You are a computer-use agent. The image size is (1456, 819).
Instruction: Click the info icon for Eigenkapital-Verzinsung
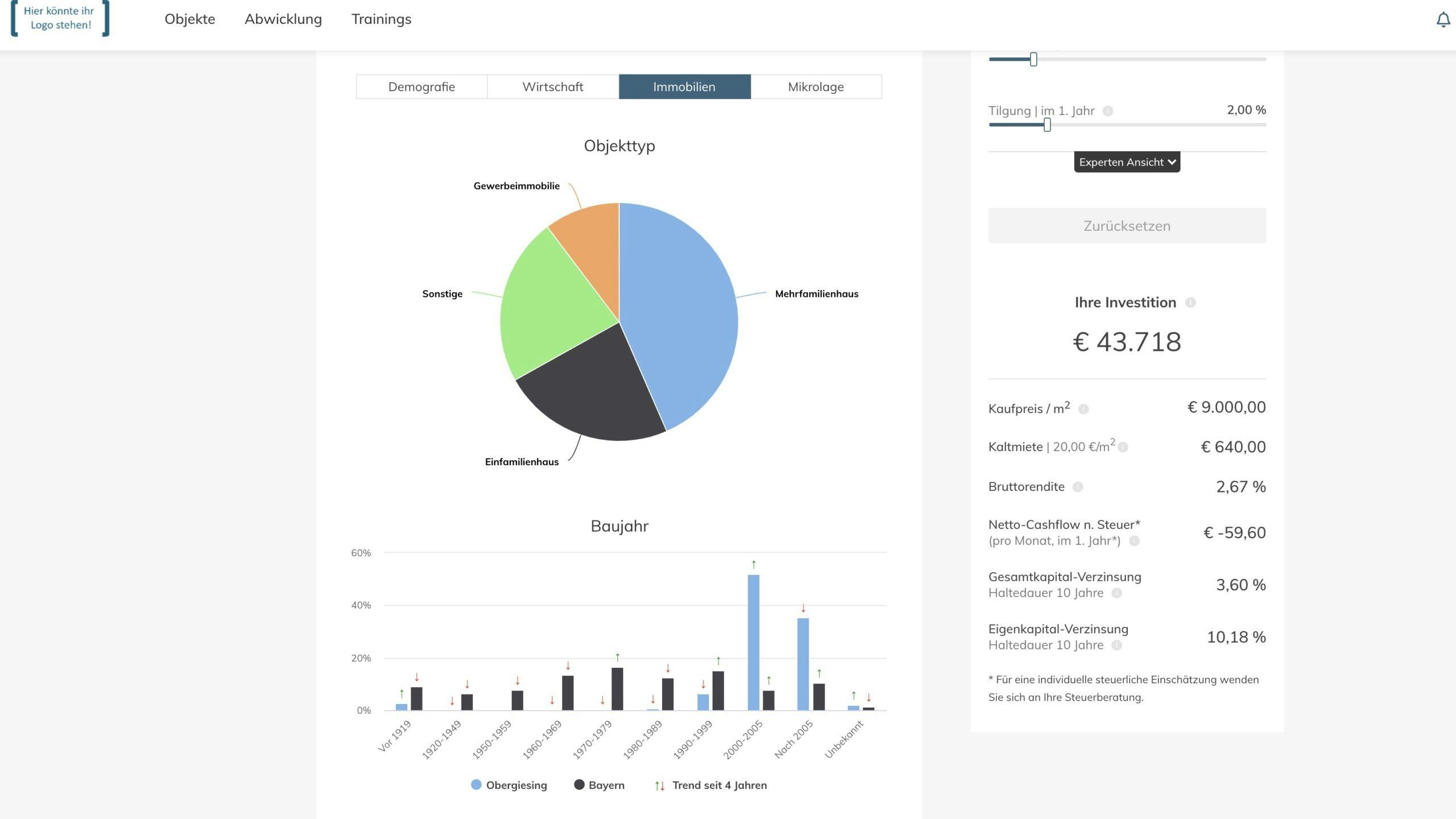click(x=1117, y=646)
